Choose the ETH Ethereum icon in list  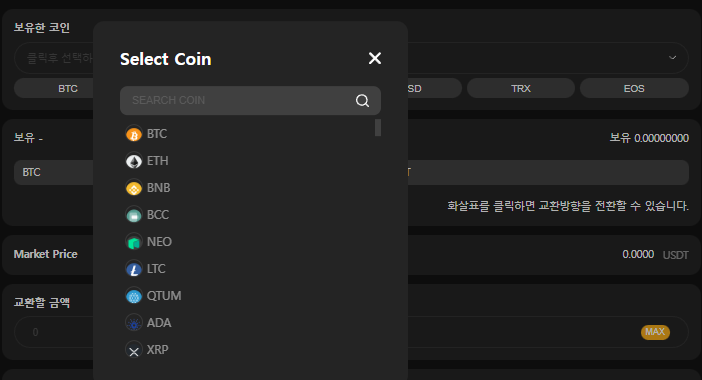(133, 161)
